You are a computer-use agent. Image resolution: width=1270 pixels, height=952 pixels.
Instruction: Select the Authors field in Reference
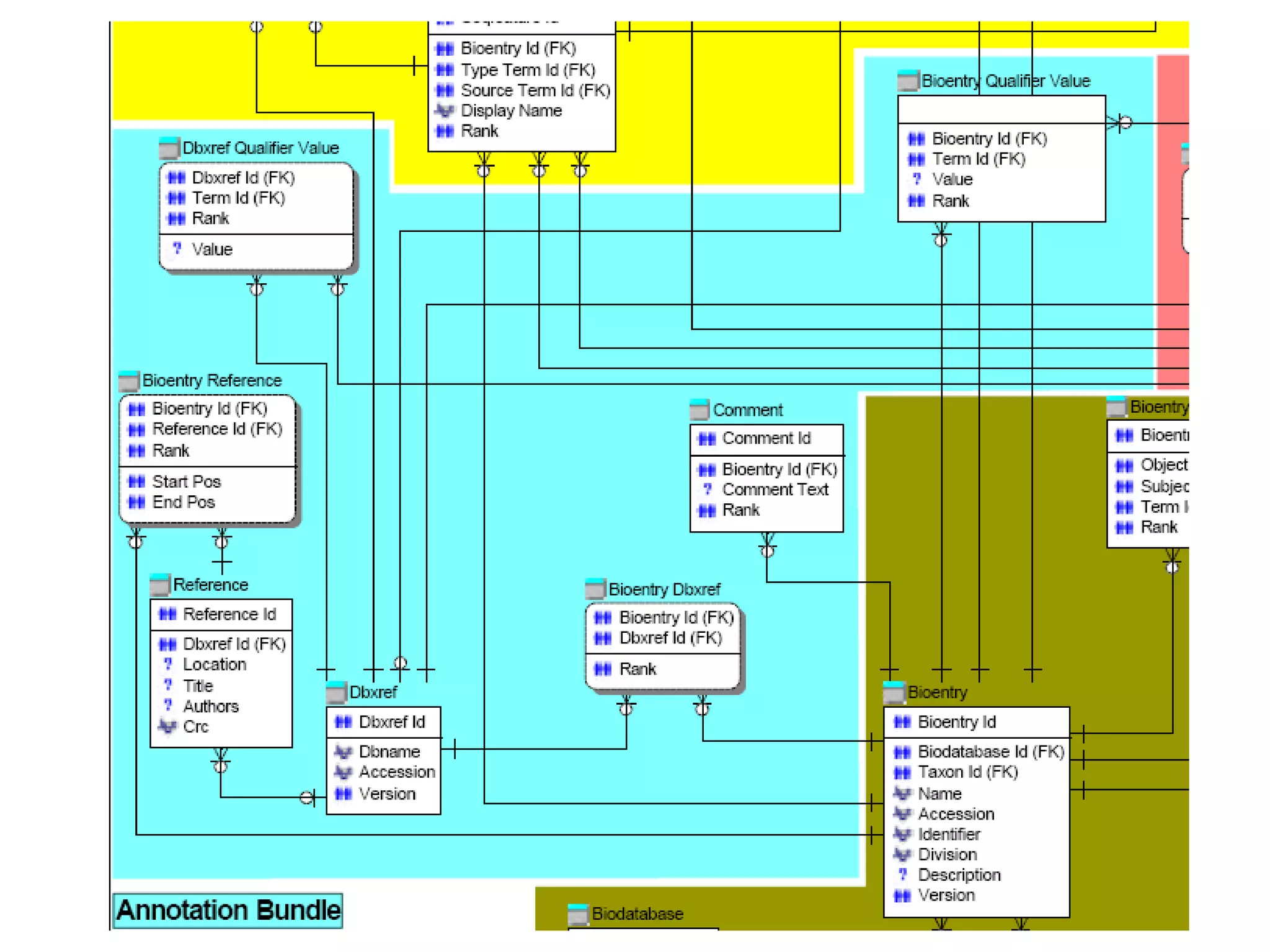tap(210, 707)
